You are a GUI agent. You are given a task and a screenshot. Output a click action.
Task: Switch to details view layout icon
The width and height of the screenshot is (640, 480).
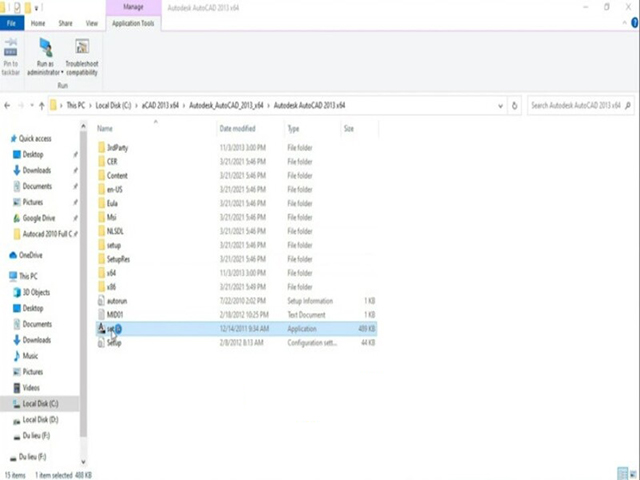622,474
